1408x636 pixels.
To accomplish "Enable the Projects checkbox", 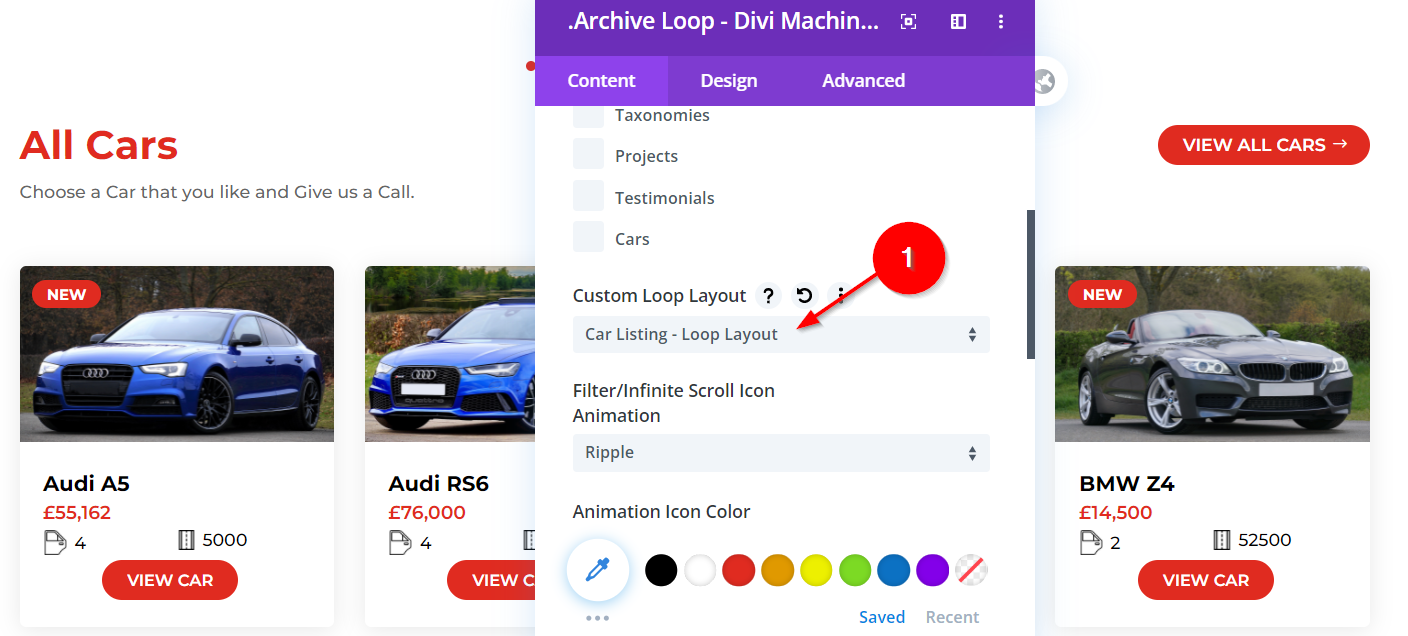I will point(588,155).
